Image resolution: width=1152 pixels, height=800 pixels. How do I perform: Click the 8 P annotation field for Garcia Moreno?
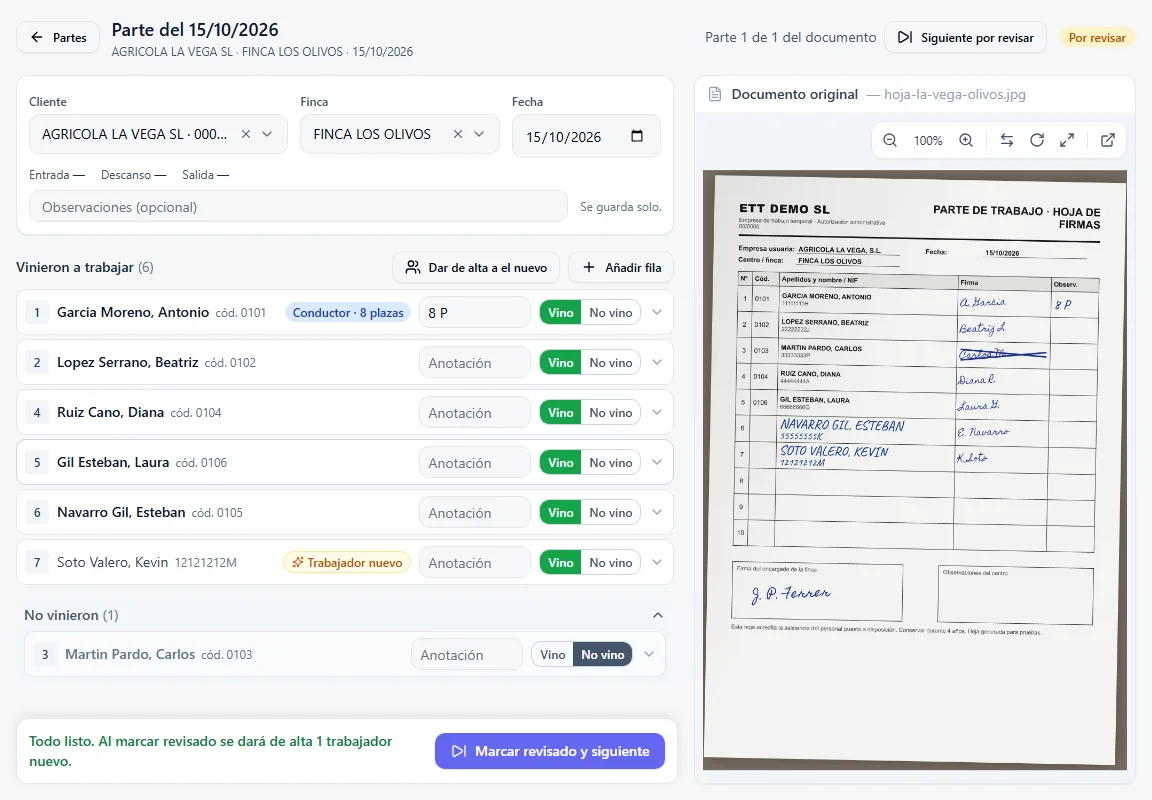click(475, 312)
